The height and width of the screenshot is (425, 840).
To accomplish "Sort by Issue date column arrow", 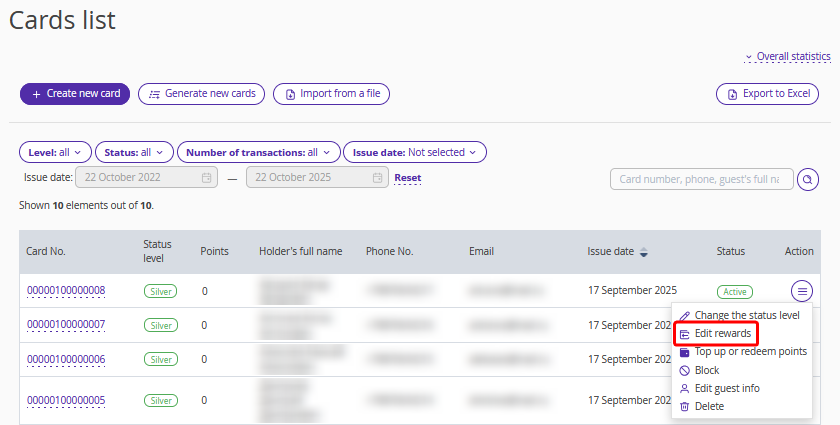I will (x=643, y=252).
